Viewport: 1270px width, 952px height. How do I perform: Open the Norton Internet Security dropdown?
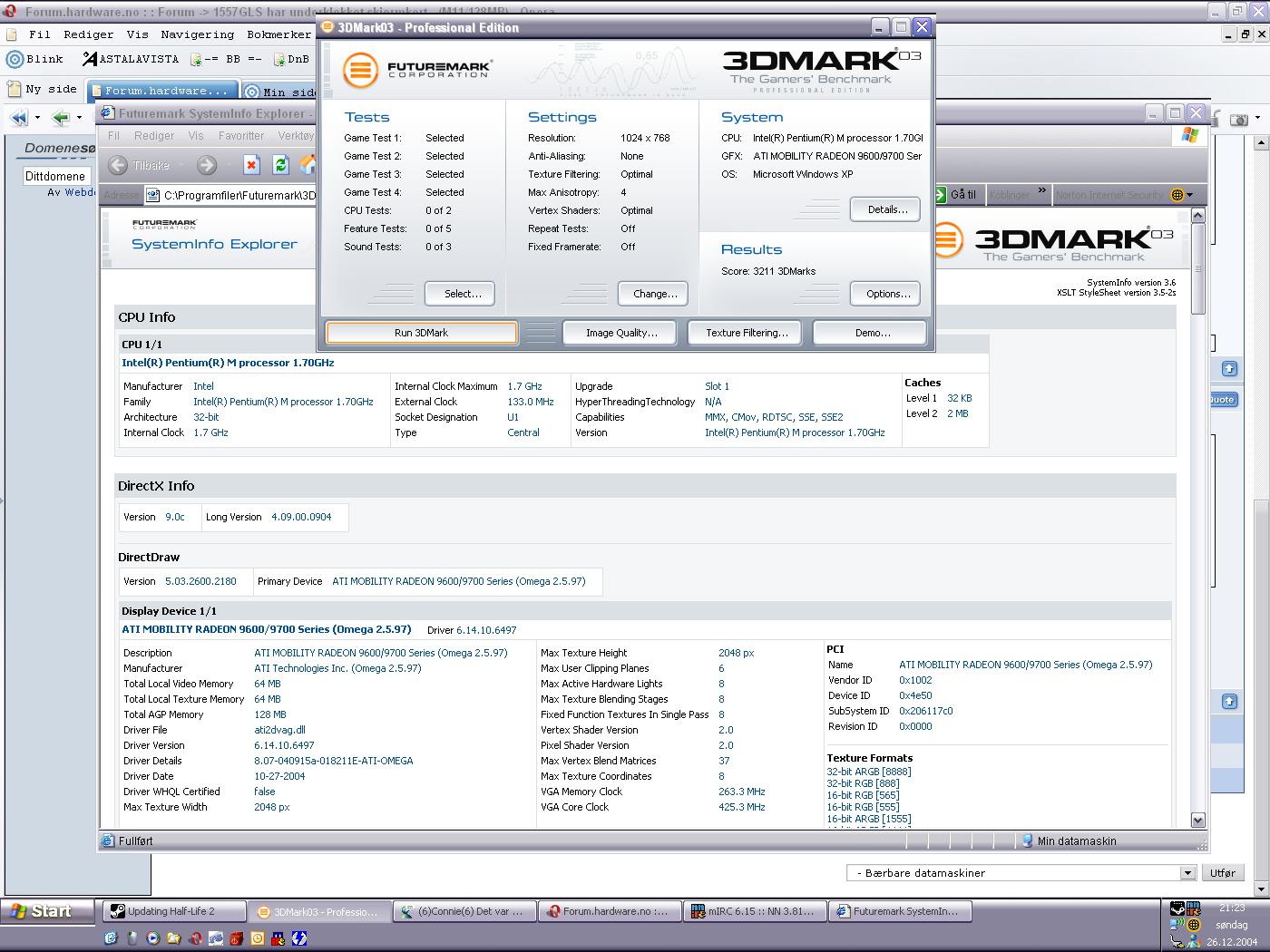click(x=1189, y=195)
